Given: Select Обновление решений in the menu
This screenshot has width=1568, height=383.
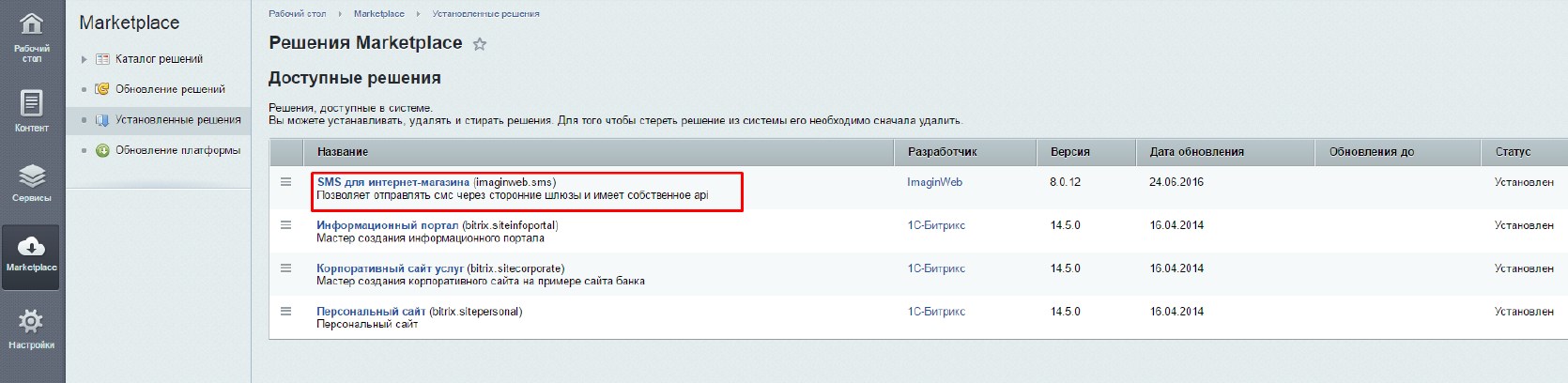Looking at the screenshot, I should 170,89.
